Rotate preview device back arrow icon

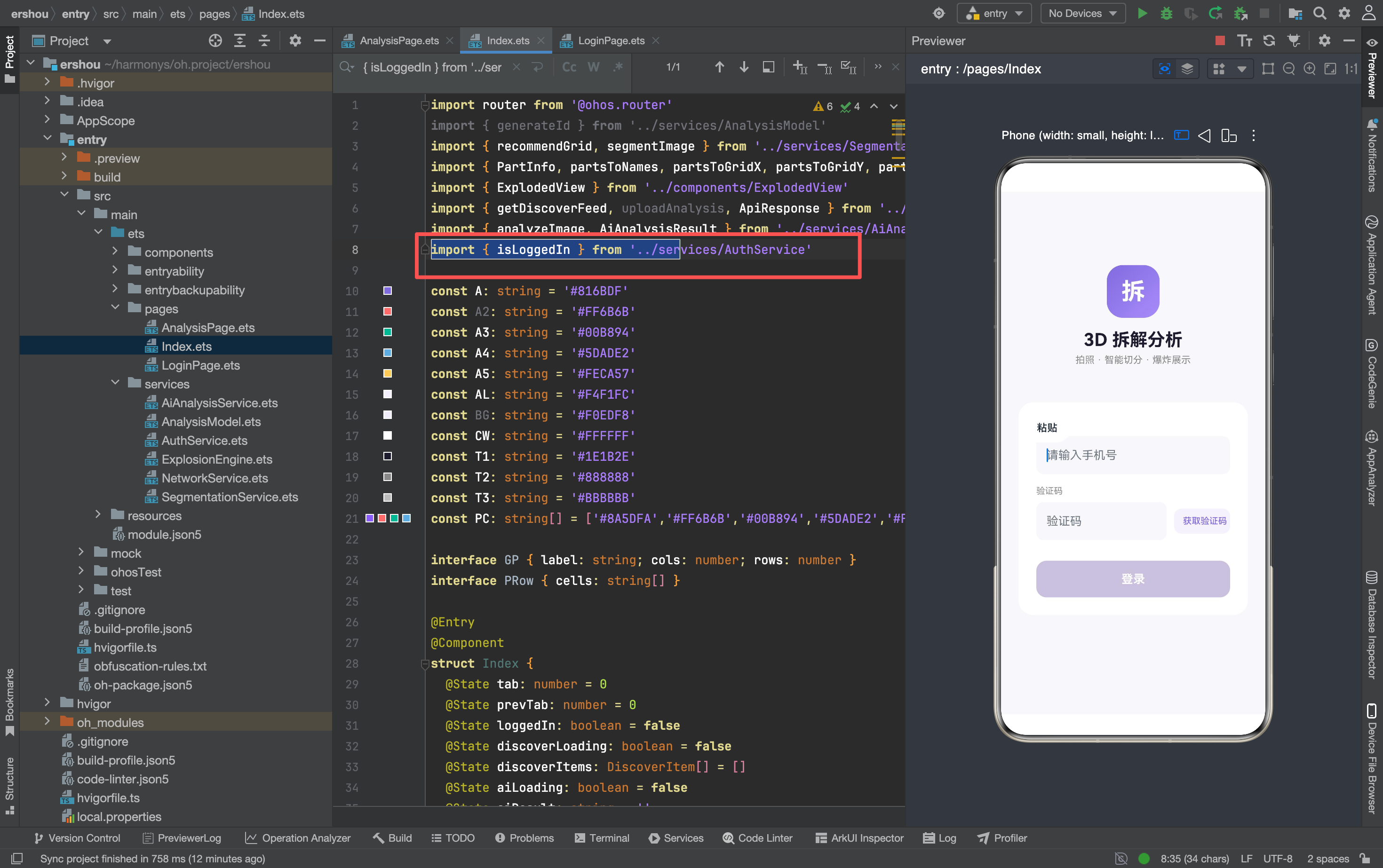pos(1204,135)
